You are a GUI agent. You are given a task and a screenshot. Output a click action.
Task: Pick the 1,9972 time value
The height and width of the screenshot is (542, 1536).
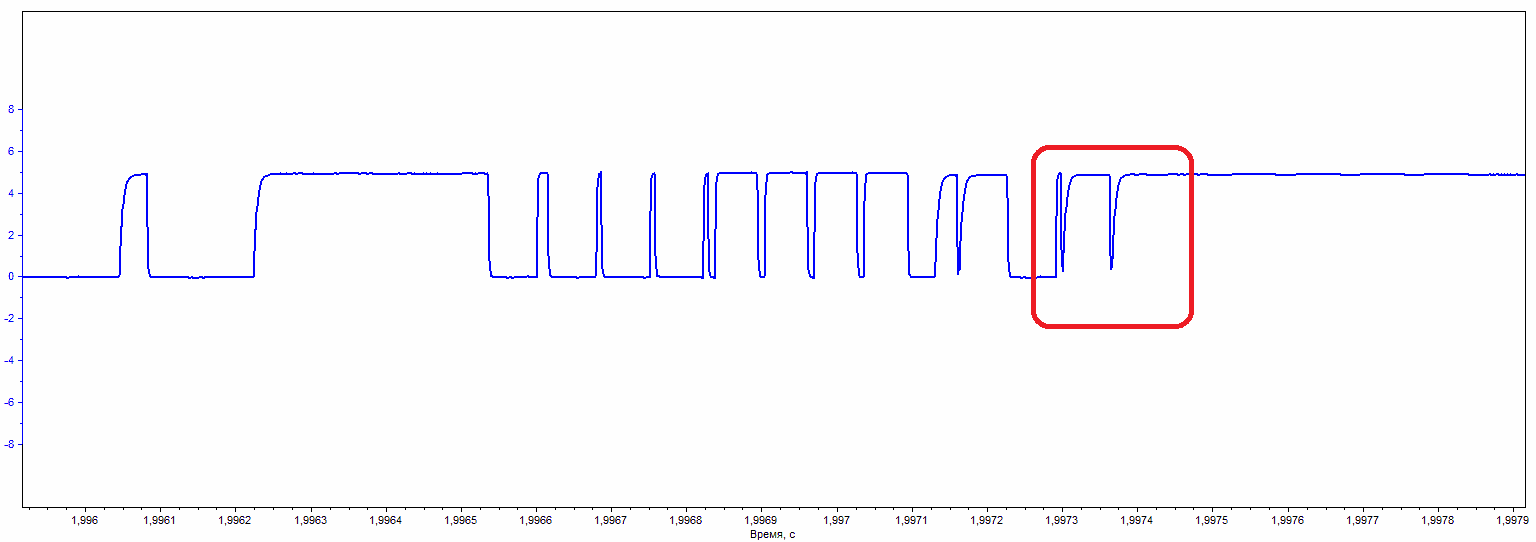tap(987, 521)
